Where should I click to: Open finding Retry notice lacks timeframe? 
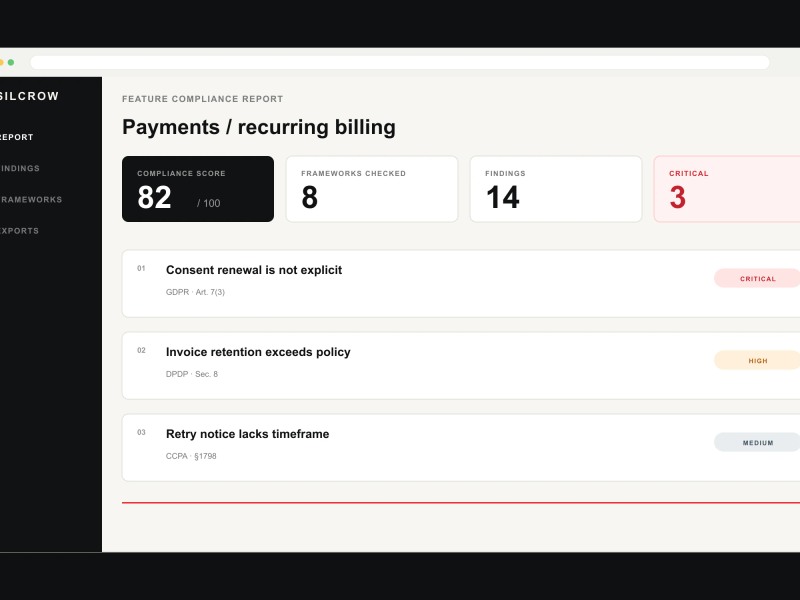click(461, 448)
